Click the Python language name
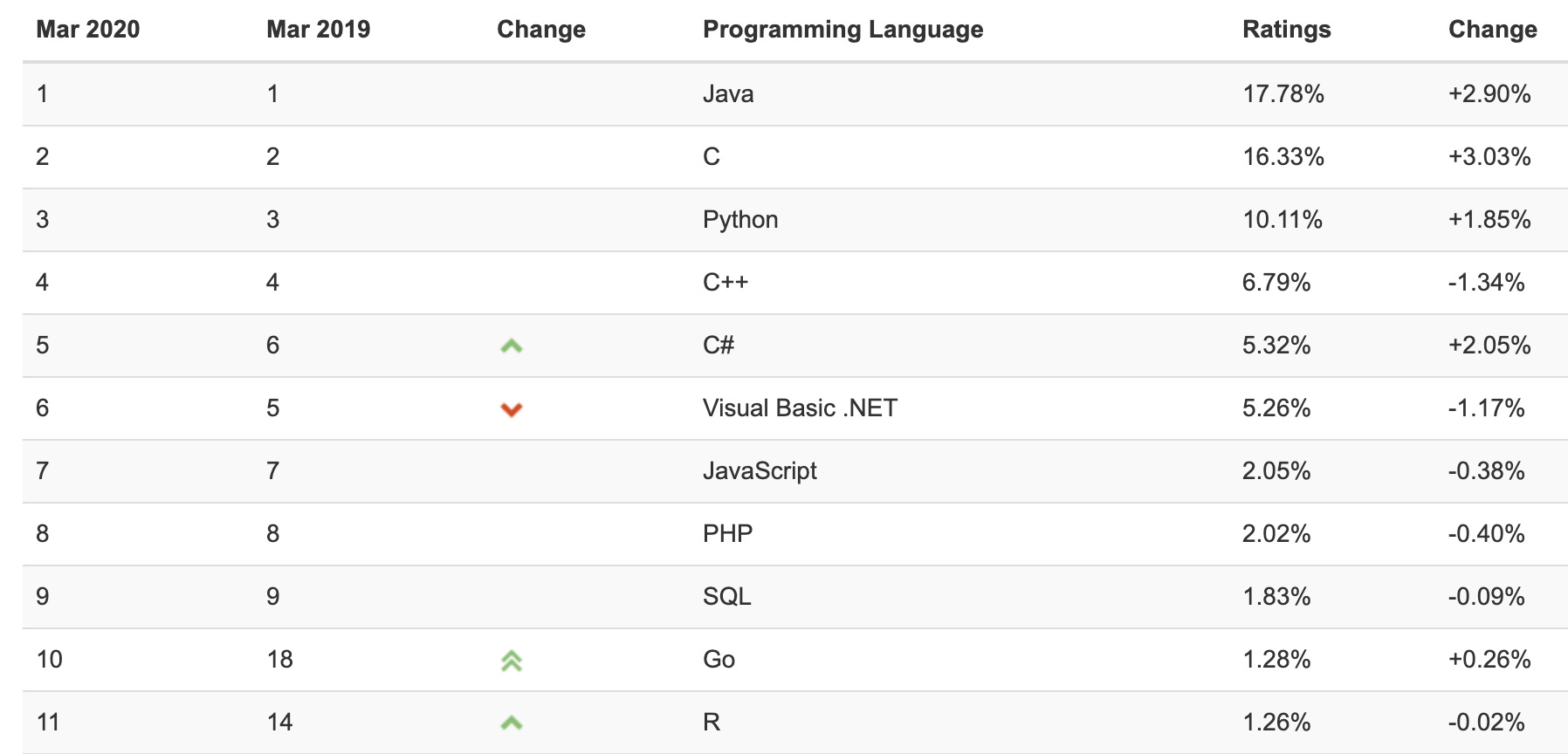This screenshot has width=1568, height=754. coord(740,220)
